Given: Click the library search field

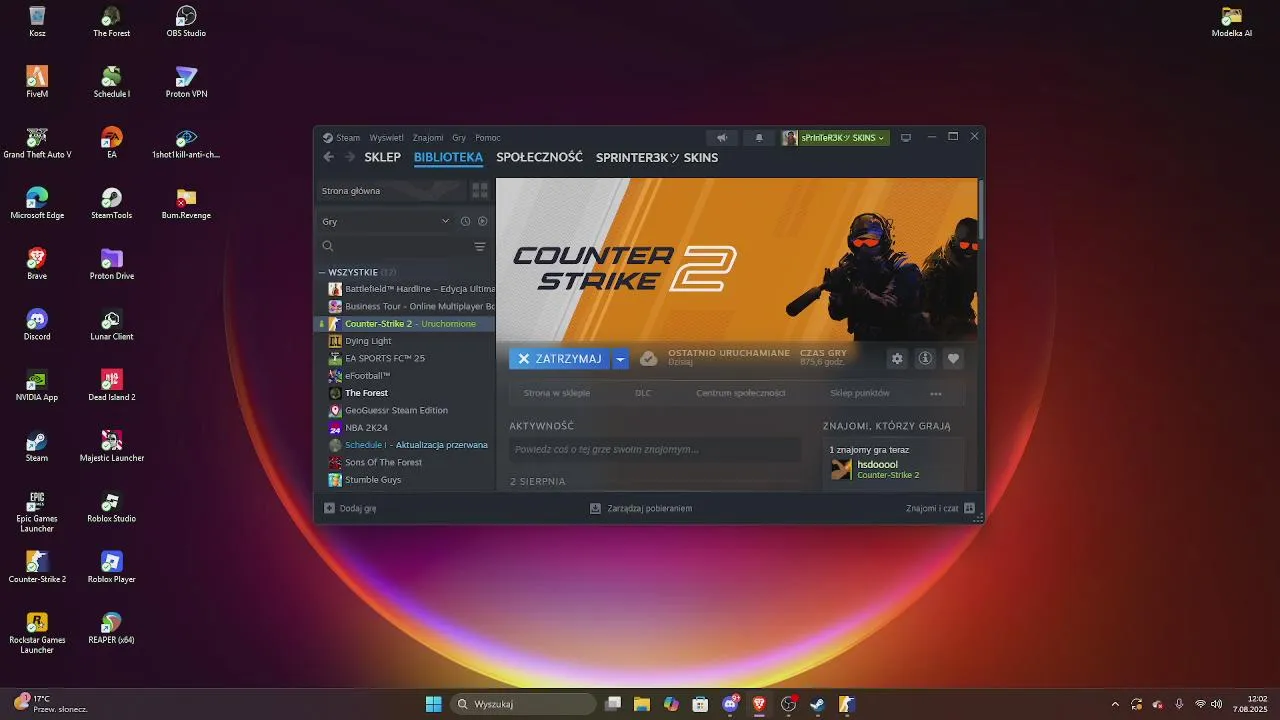Looking at the screenshot, I should tap(394, 246).
